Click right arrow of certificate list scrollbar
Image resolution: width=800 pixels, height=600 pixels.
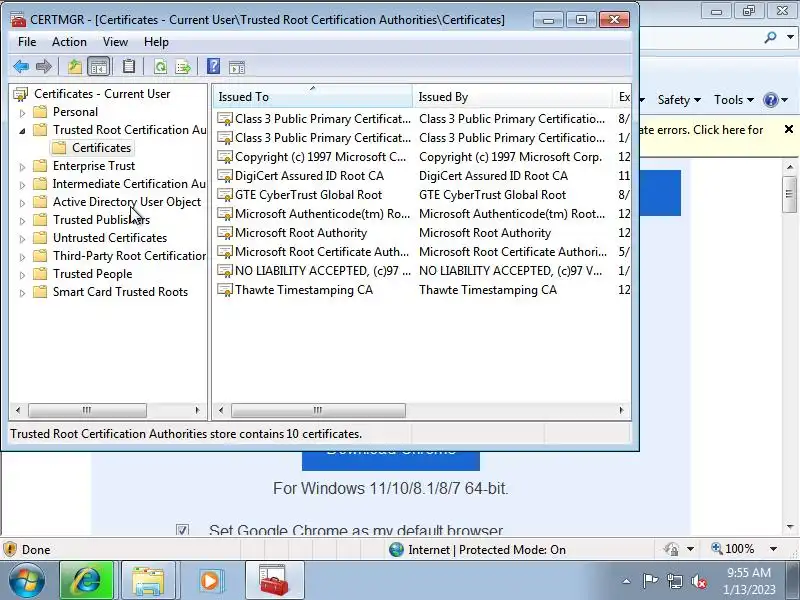tap(621, 410)
